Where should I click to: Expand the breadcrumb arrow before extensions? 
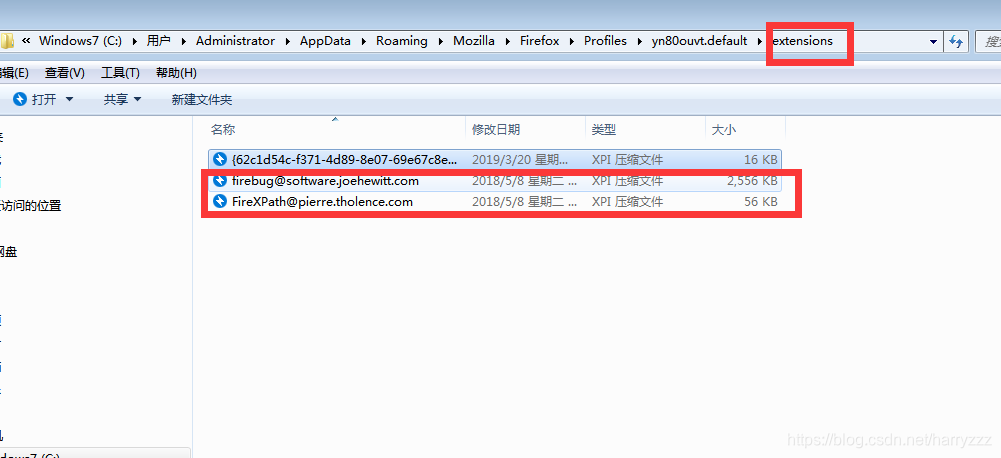point(760,42)
